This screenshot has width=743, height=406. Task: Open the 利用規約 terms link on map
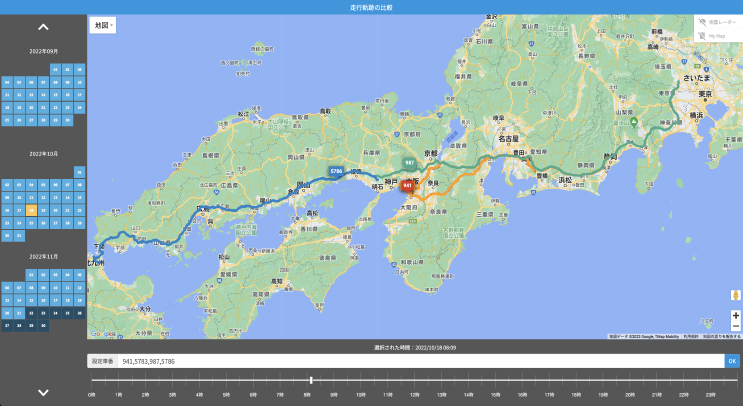pos(689,337)
